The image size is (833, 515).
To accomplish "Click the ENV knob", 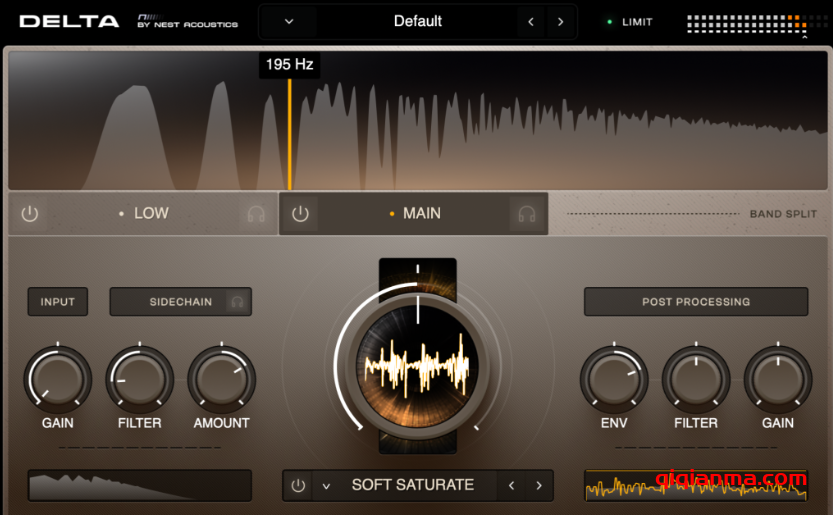I will [614, 379].
